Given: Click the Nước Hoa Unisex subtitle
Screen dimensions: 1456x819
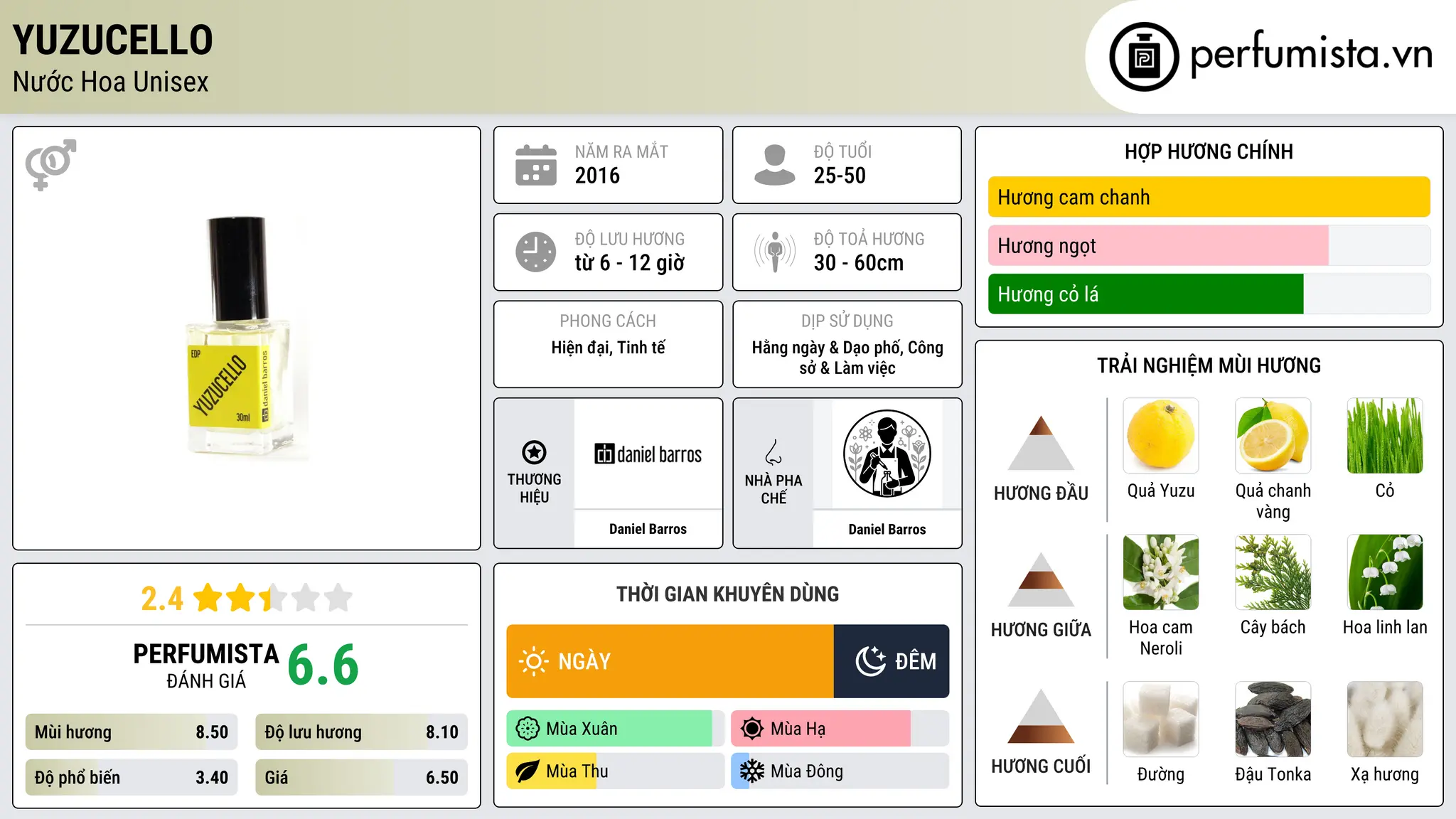Looking at the screenshot, I should tap(110, 82).
